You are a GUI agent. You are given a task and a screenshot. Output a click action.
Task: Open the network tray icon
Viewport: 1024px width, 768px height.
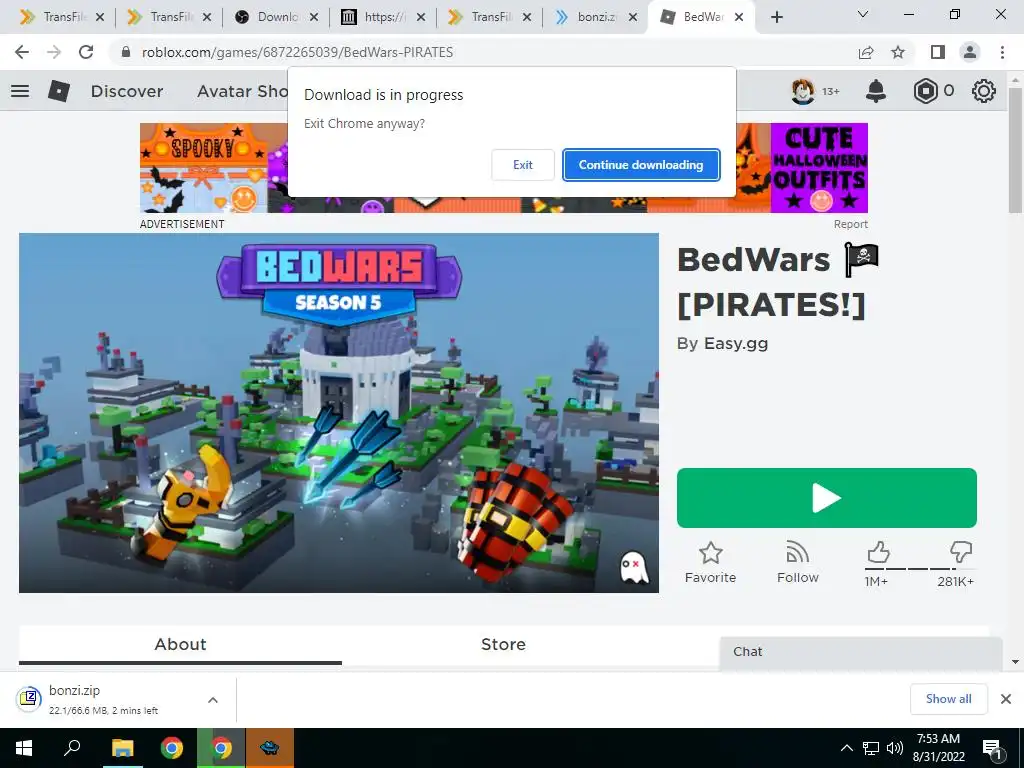click(871, 748)
